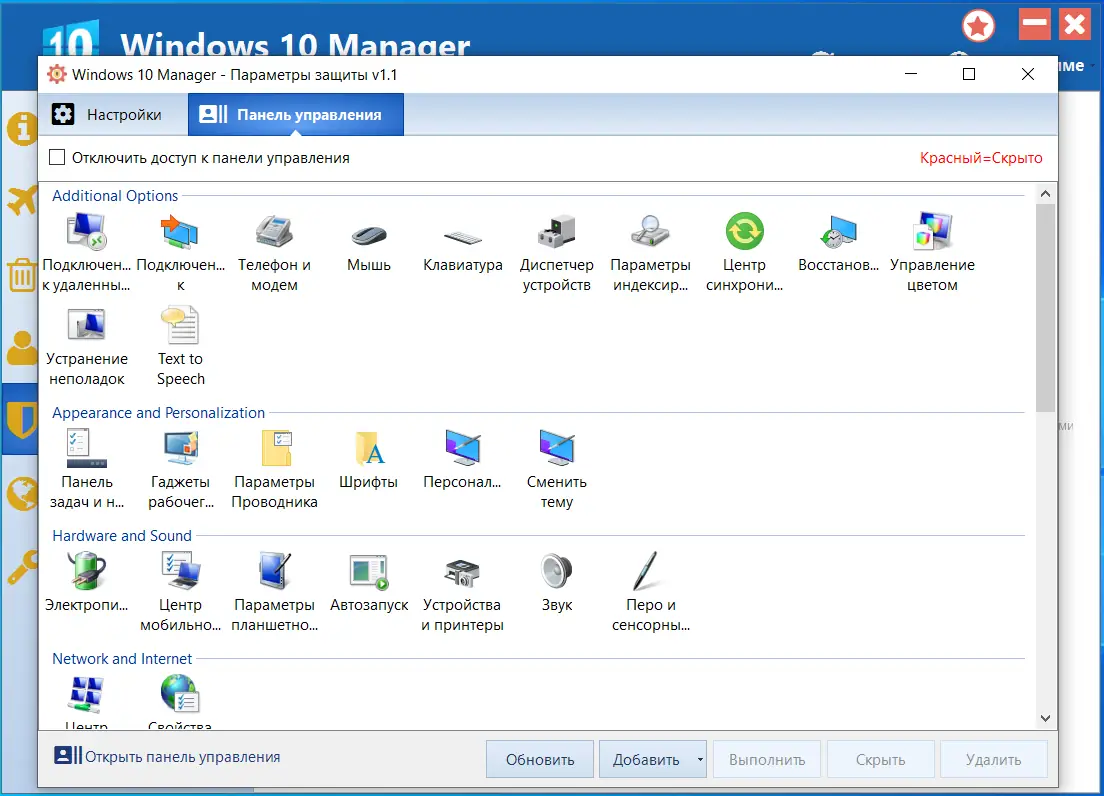Open the Добавить dropdown arrow
1104x796 pixels.
pyautogui.click(x=700, y=759)
